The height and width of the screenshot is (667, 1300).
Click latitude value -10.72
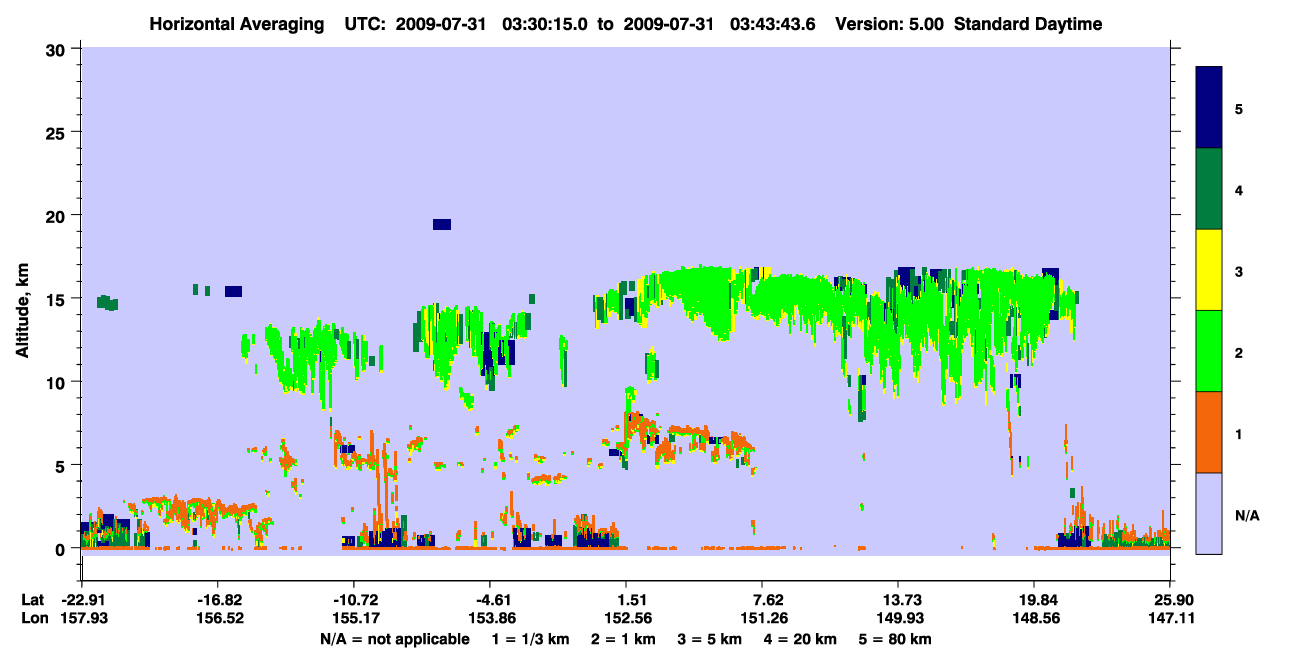click(x=353, y=599)
